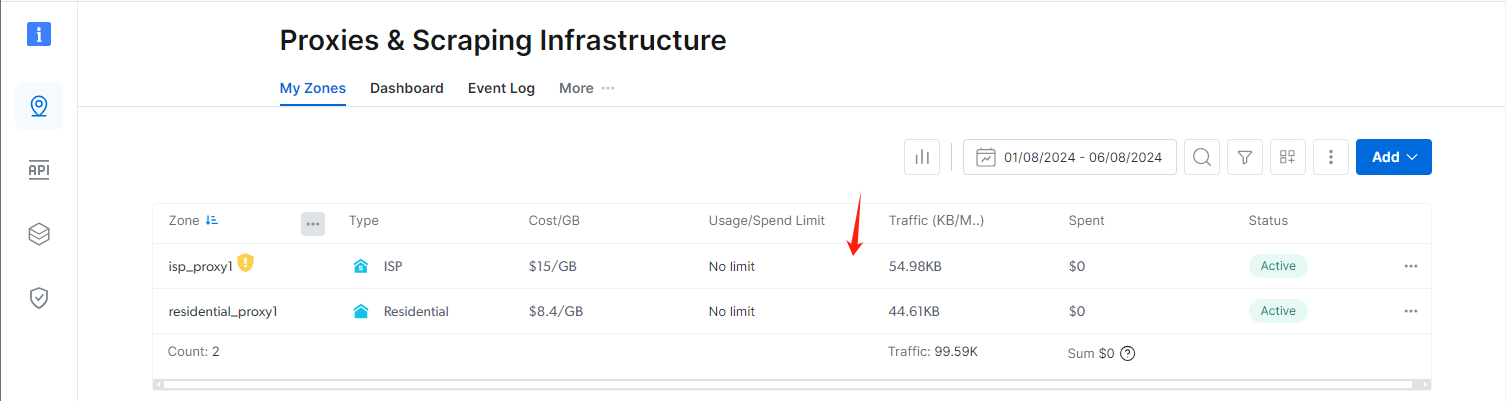Switch to the Event Log tab
Image resolution: width=1506 pixels, height=401 pixels.
(x=501, y=88)
